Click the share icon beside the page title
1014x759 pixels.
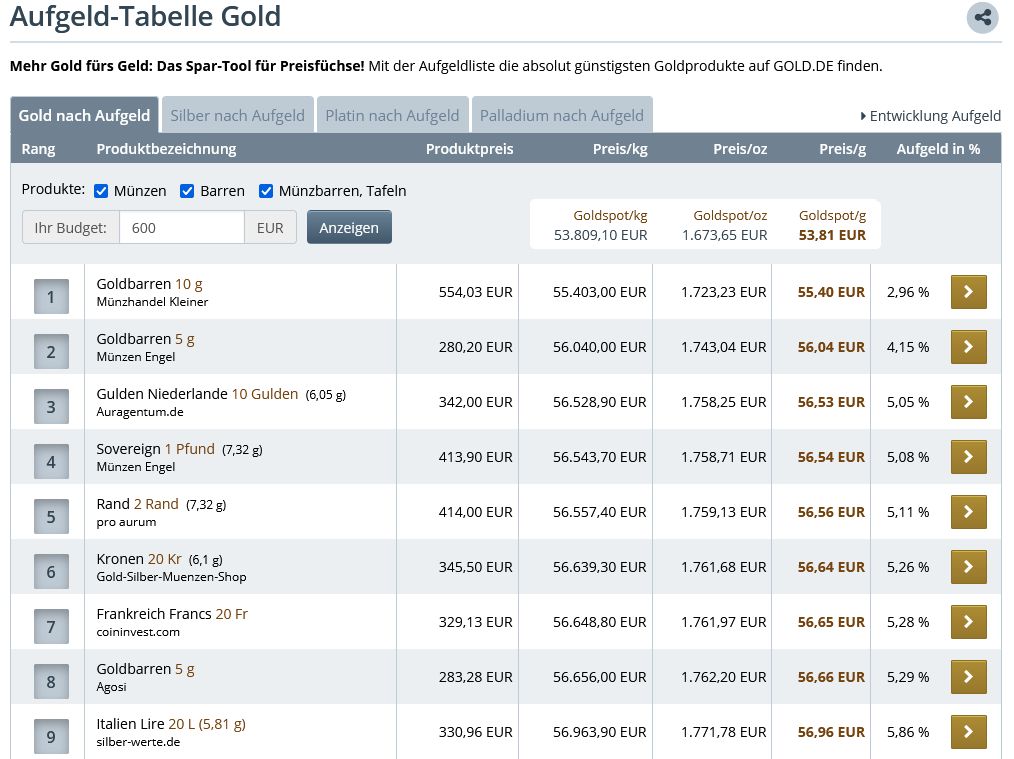coord(982,17)
